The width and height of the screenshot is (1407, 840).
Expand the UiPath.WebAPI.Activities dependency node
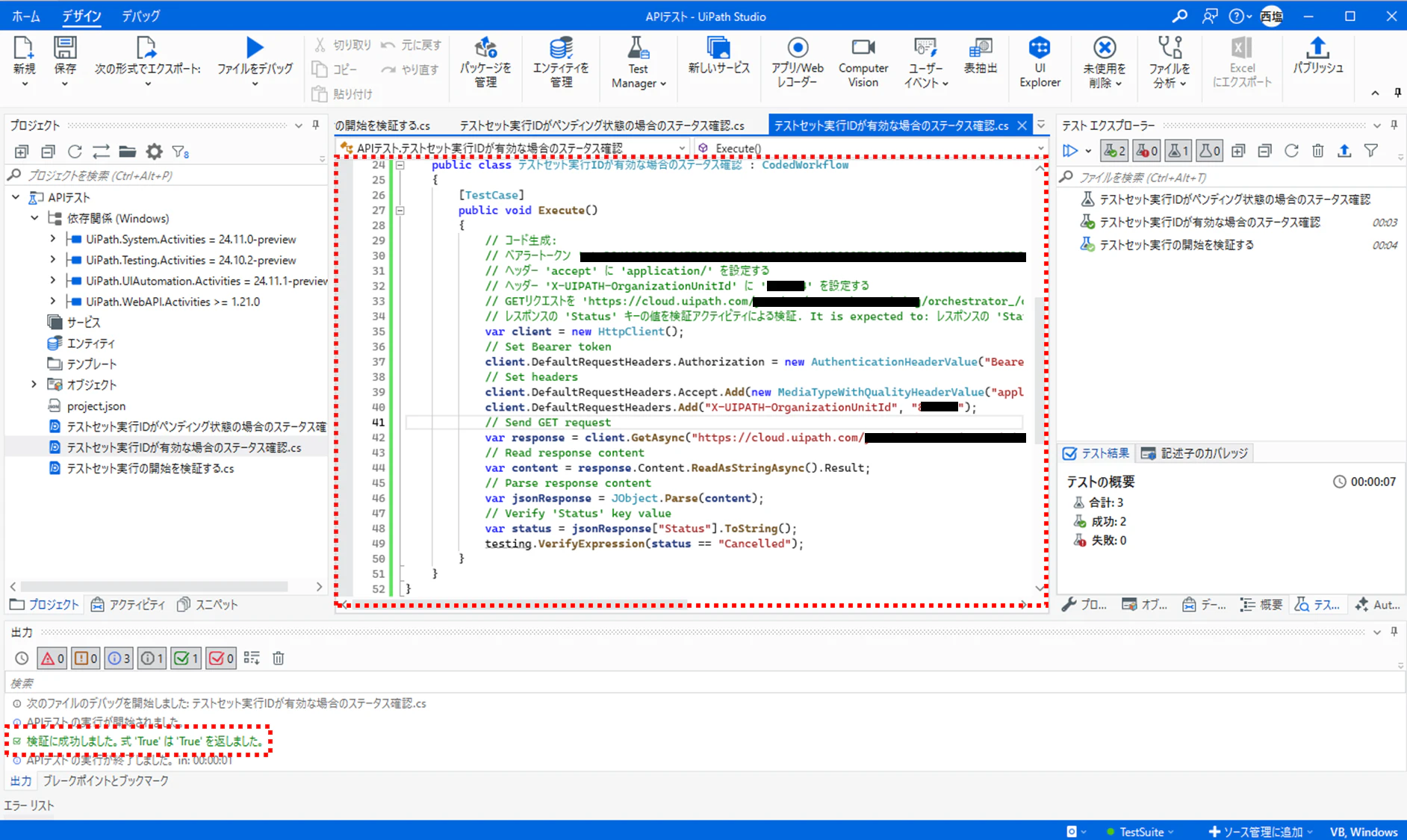(52, 301)
